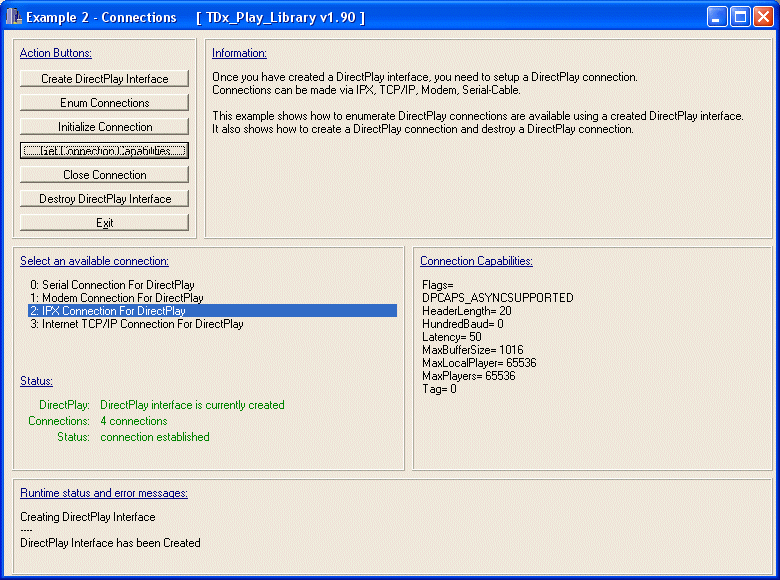
Task: Click Create DirectPlay Interface button
Action: [x=104, y=79]
